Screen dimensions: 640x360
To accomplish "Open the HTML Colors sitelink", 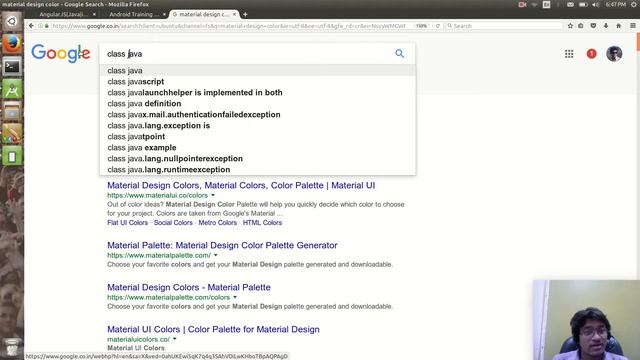I will click(262, 222).
